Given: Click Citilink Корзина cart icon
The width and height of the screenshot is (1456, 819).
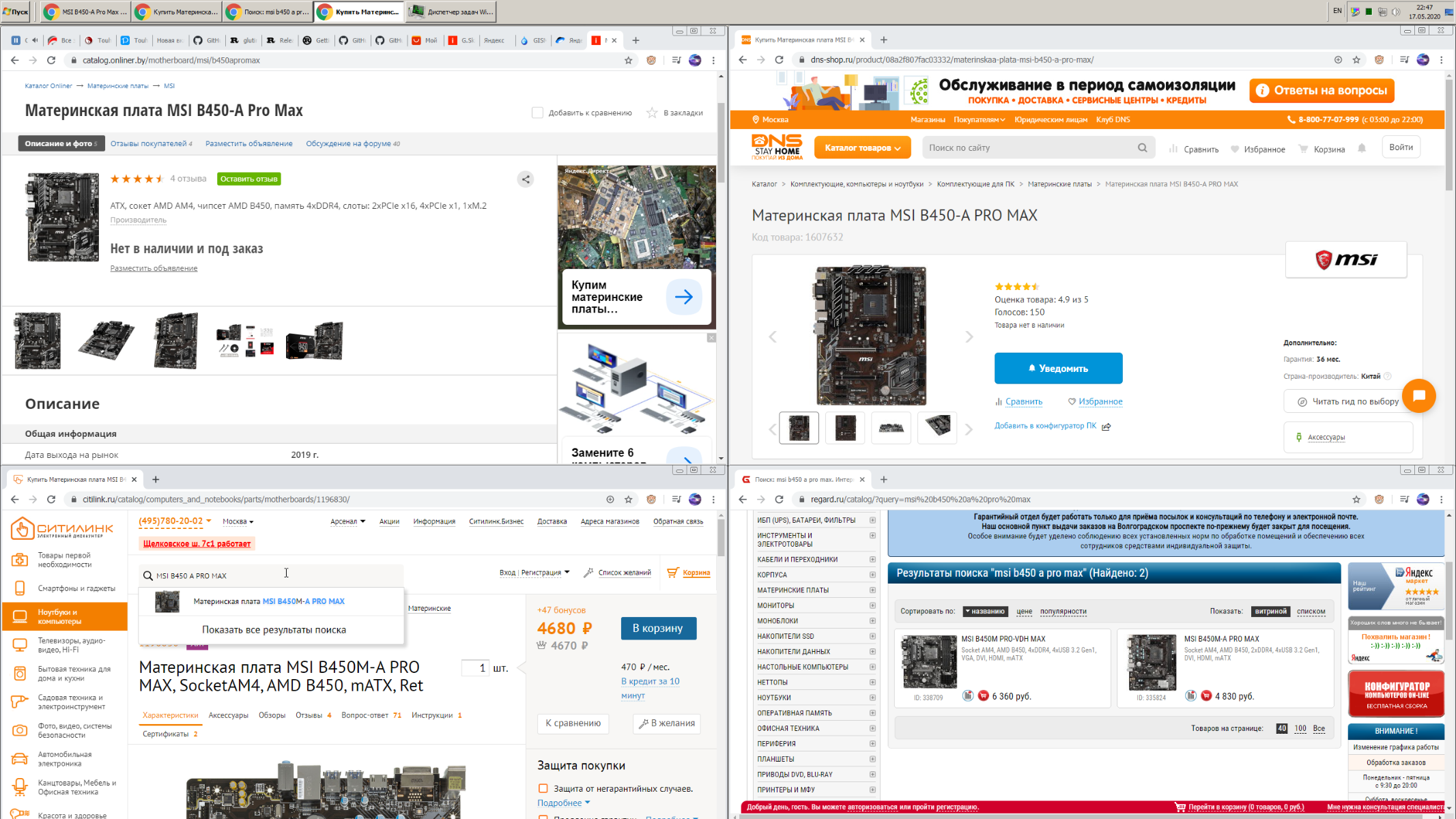Looking at the screenshot, I should [x=673, y=573].
